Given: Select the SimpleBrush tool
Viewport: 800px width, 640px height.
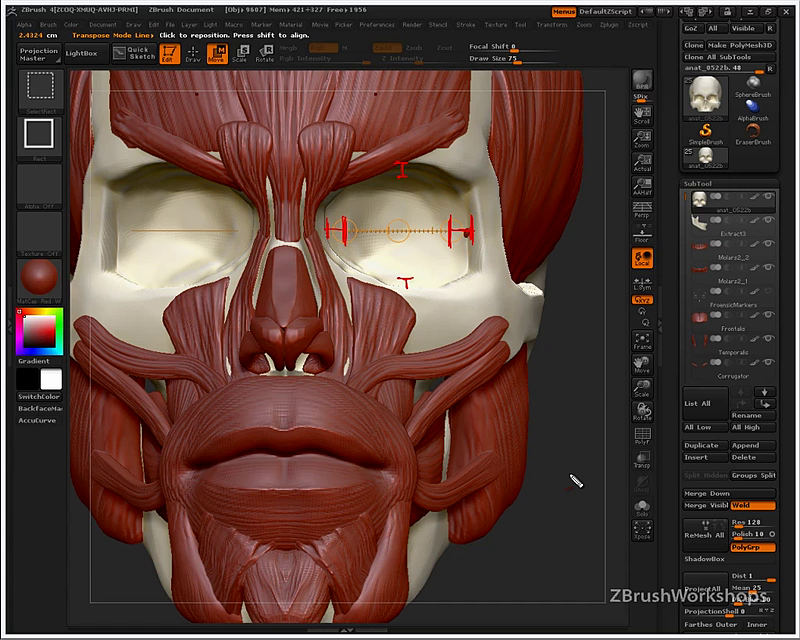Looking at the screenshot, I should (706, 134).
